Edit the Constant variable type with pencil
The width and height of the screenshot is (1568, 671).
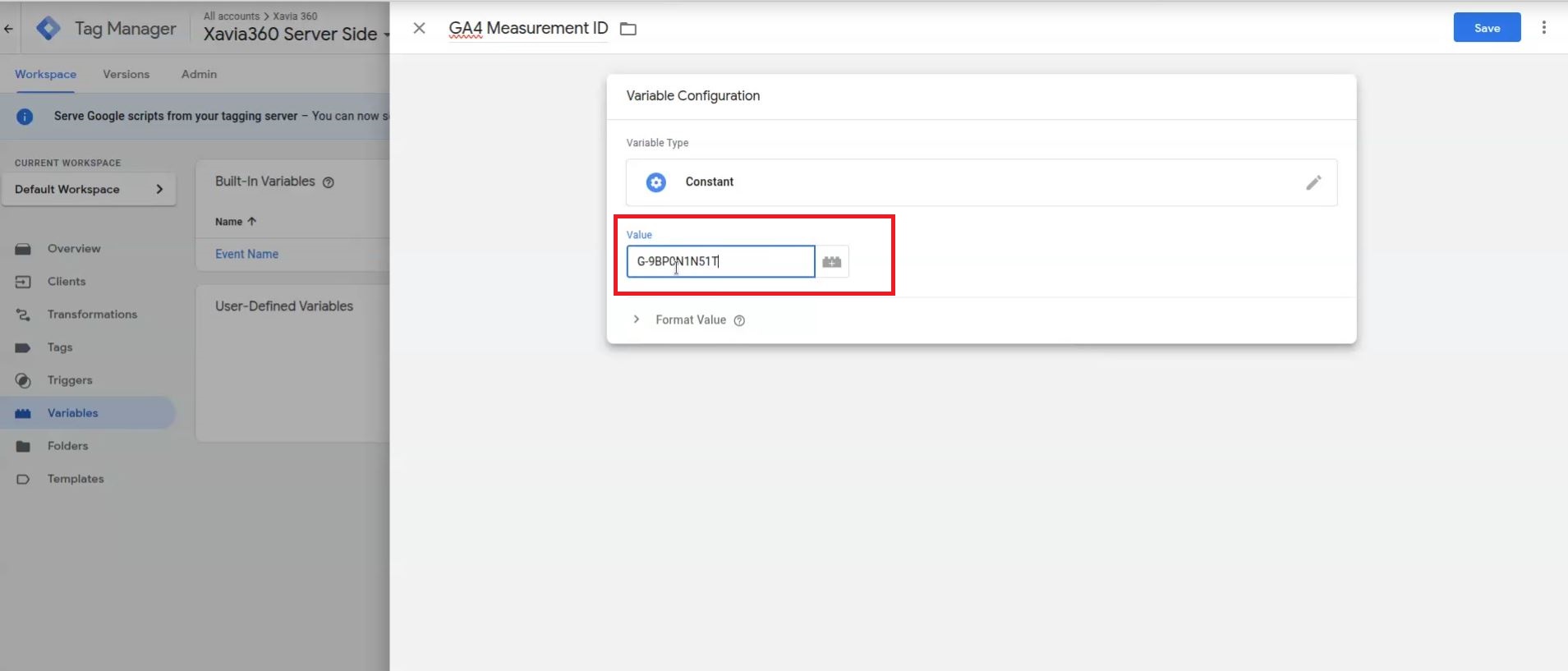(x=1313, y=182)
